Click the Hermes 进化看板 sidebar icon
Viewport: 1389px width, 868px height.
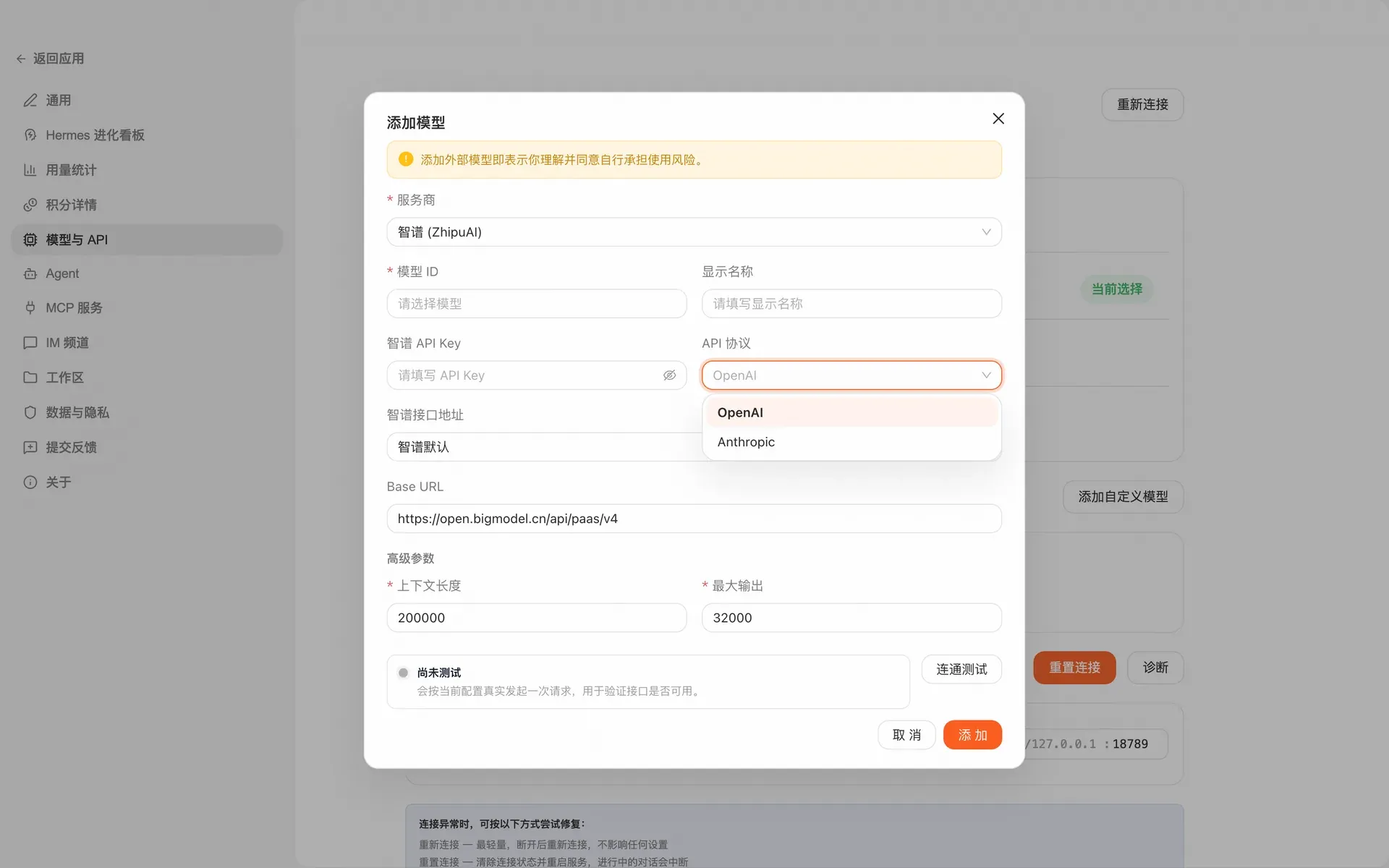point(30,135)
